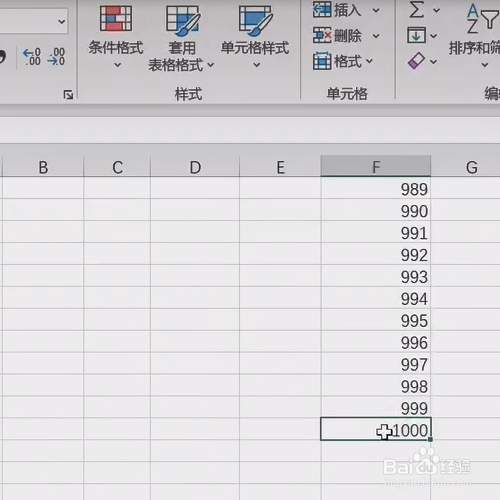Select cell containing 993

point(376,276)
